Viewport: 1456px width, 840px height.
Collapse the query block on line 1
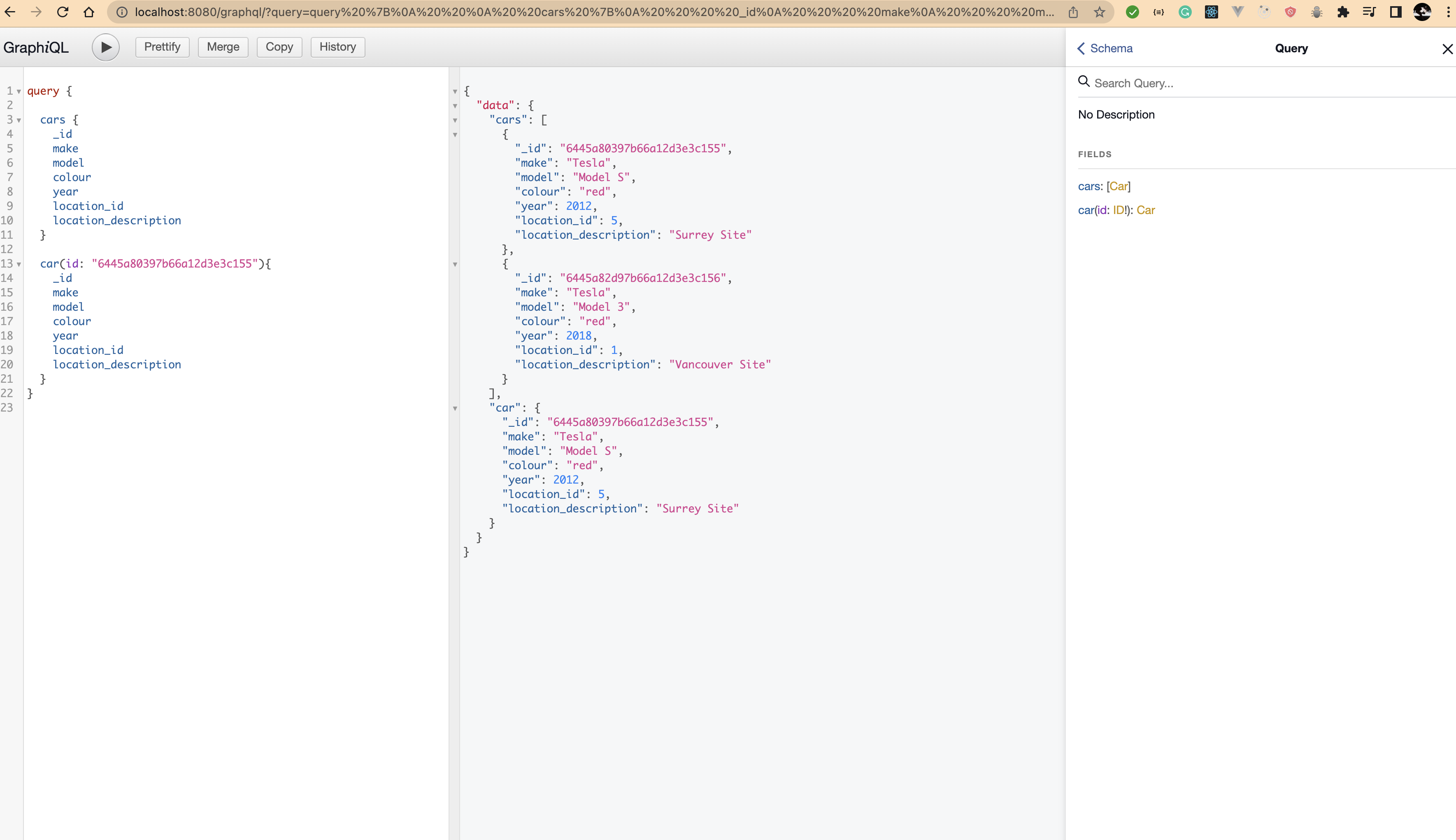pos(19,91)
